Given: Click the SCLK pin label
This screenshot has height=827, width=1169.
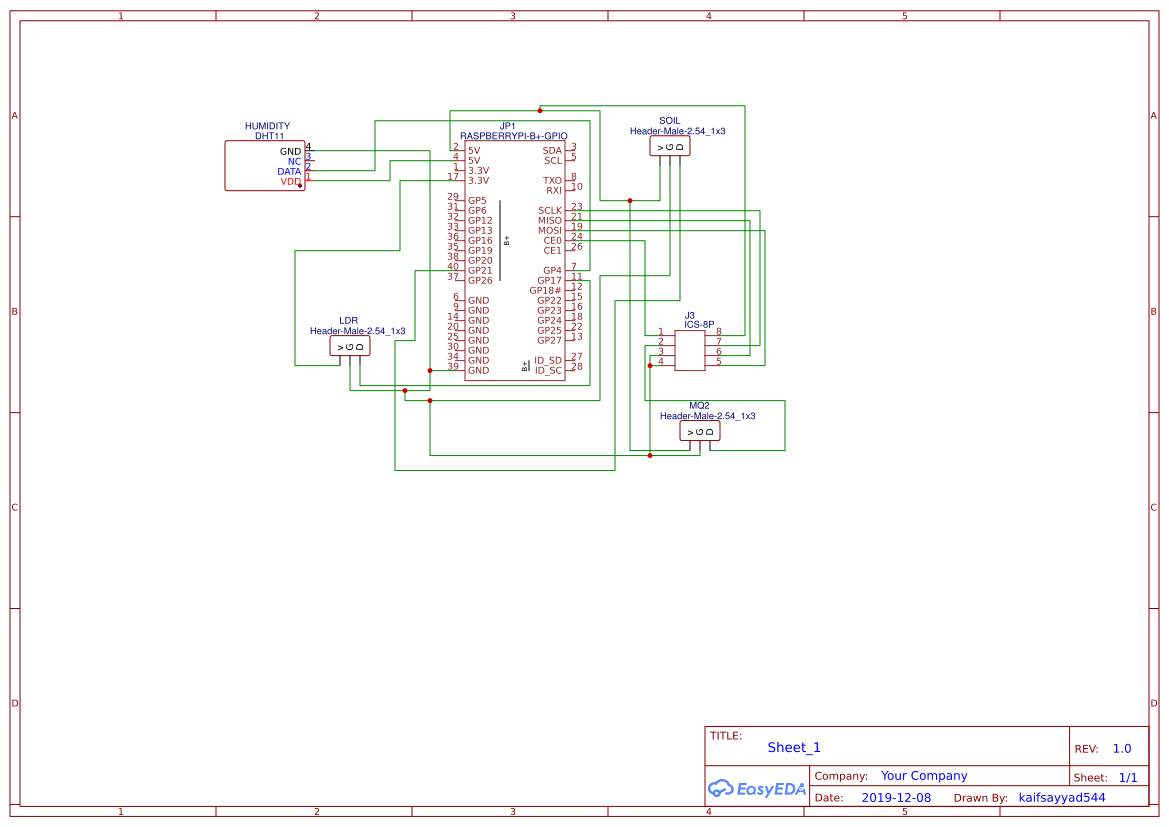Looking at the screenshot, I should [x=549, y=210].
